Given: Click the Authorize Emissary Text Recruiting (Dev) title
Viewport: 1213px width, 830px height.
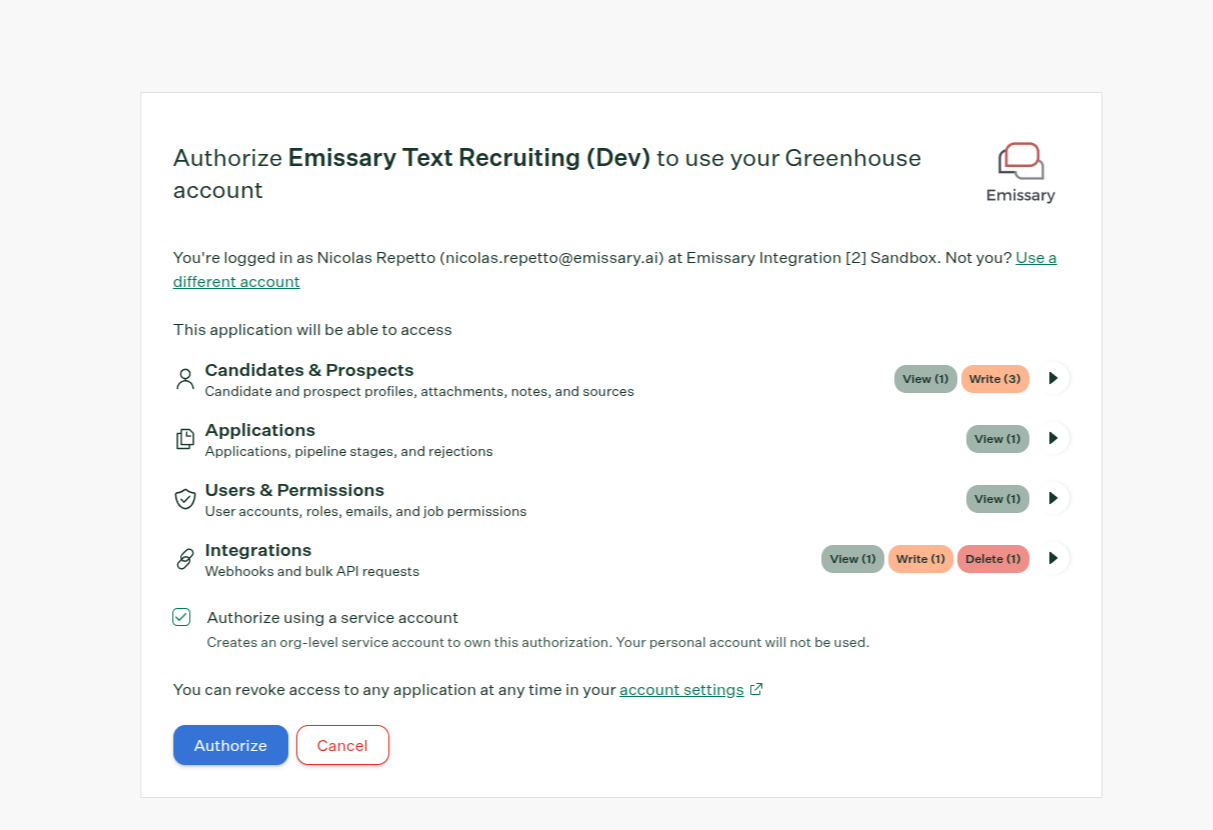Looking at the screenshot, I should click(547, 174).
